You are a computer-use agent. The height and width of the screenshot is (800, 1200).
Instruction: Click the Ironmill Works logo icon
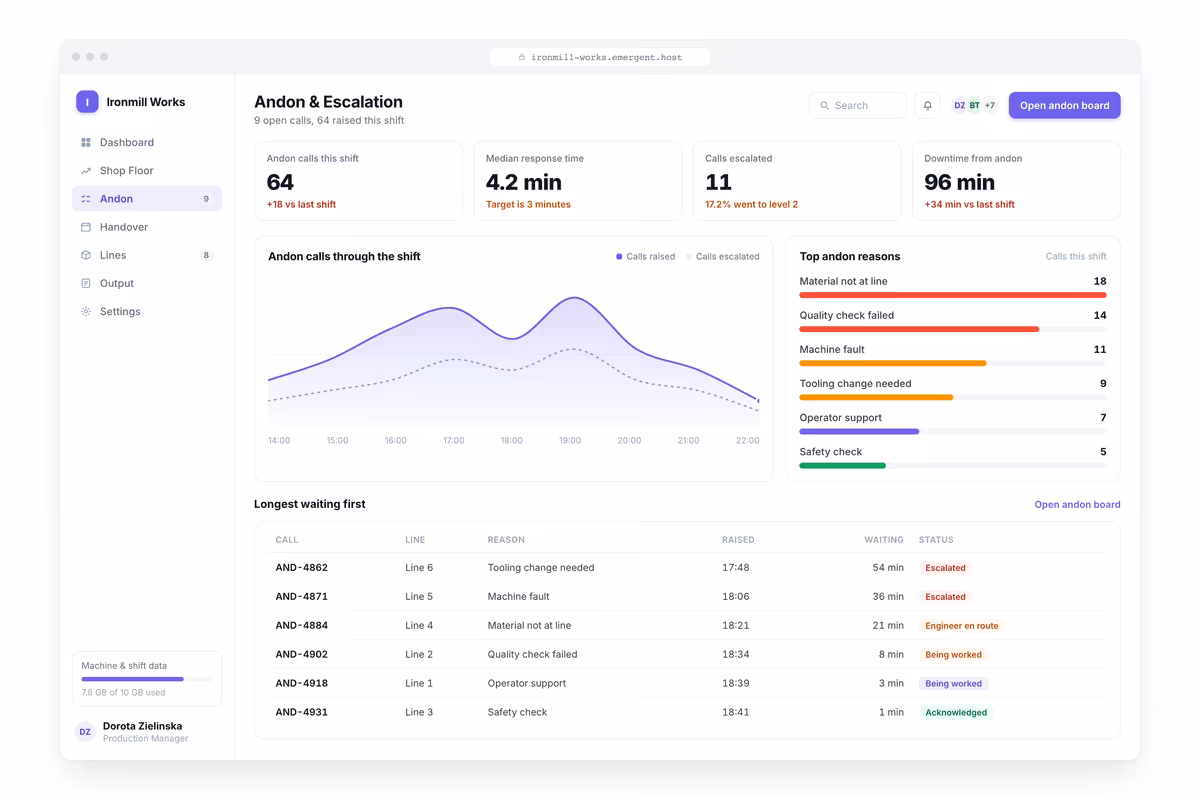click(87, 101)
